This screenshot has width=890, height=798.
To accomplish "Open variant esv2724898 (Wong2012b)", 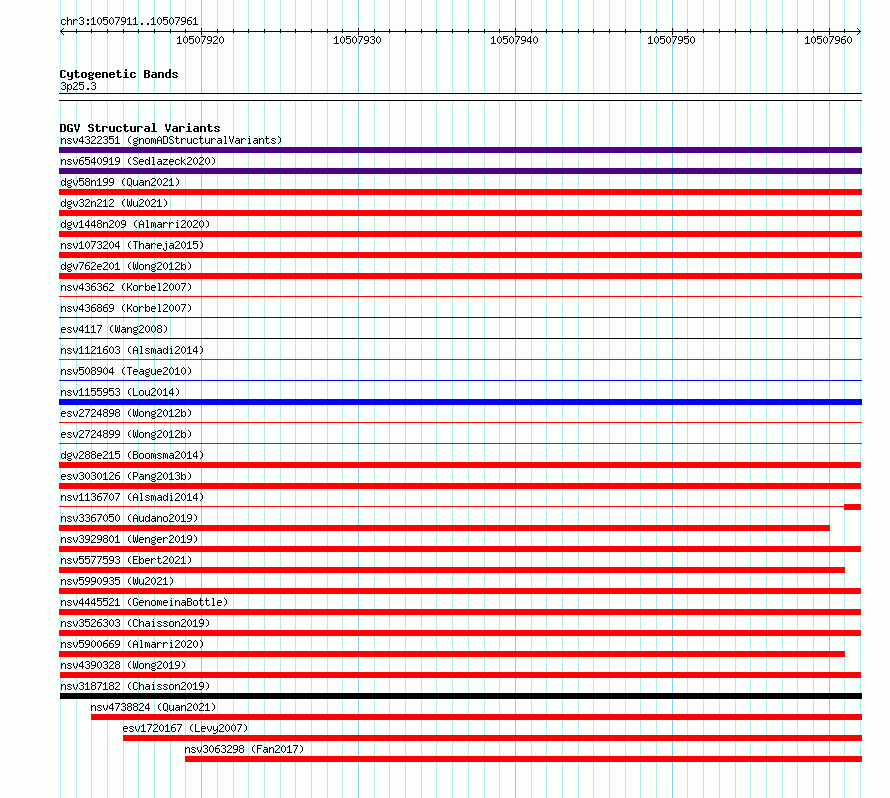I will [126, 413].
